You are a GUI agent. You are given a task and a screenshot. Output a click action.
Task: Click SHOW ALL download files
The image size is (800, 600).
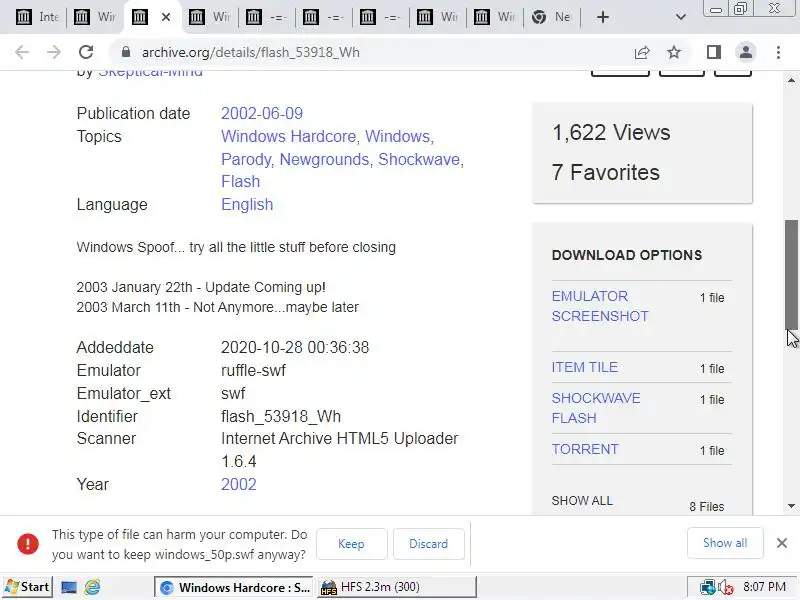click(582, 501)
